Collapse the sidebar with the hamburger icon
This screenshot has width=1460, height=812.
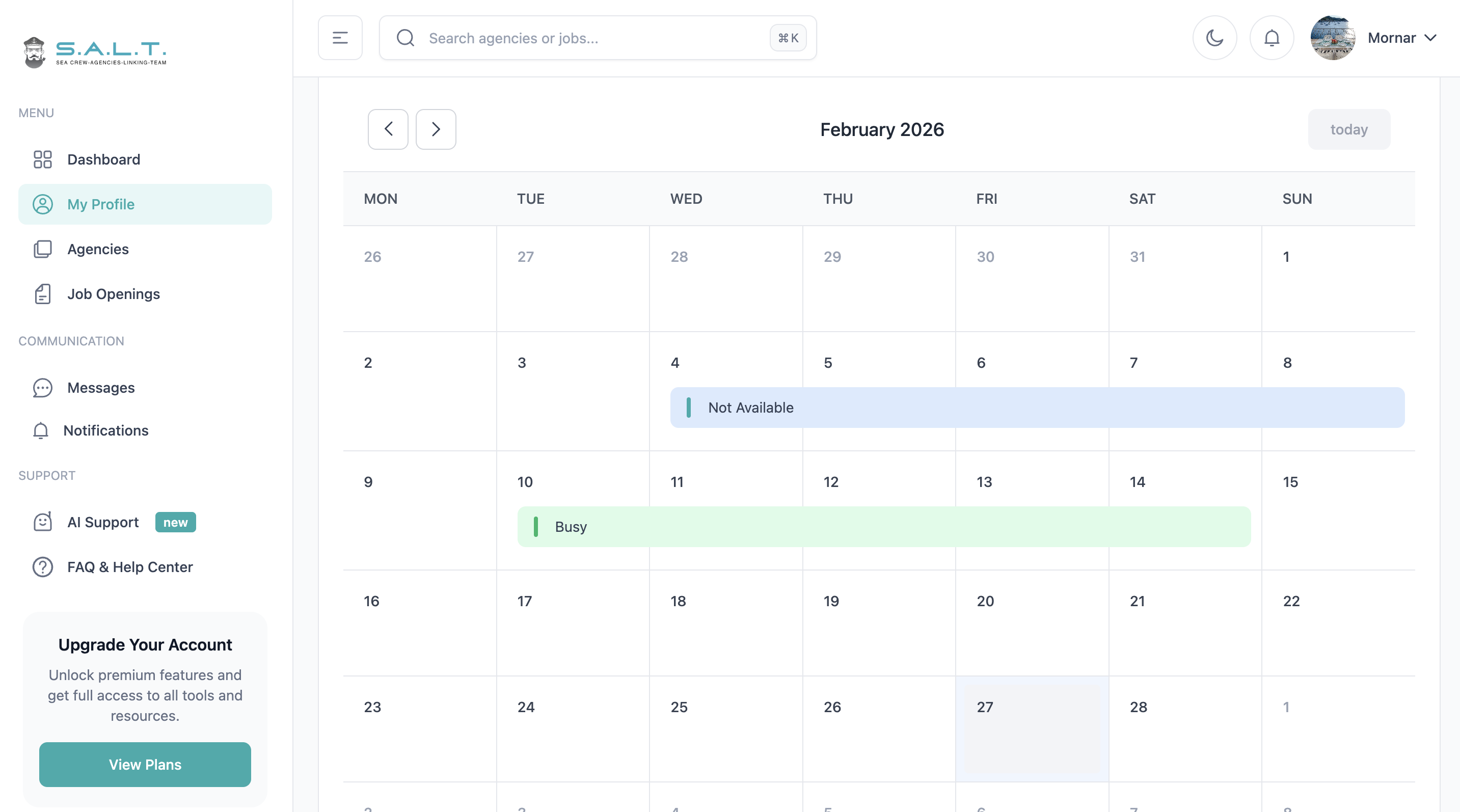point(340,37)
